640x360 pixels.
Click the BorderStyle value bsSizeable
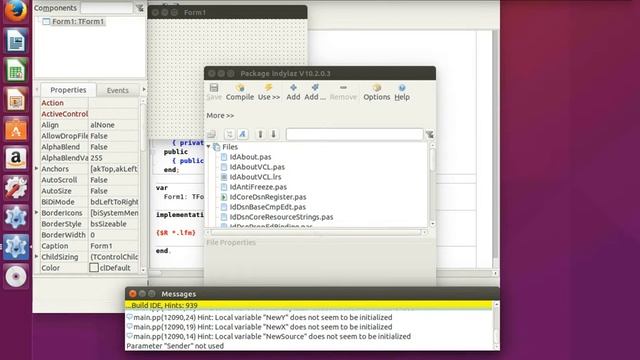108,224
